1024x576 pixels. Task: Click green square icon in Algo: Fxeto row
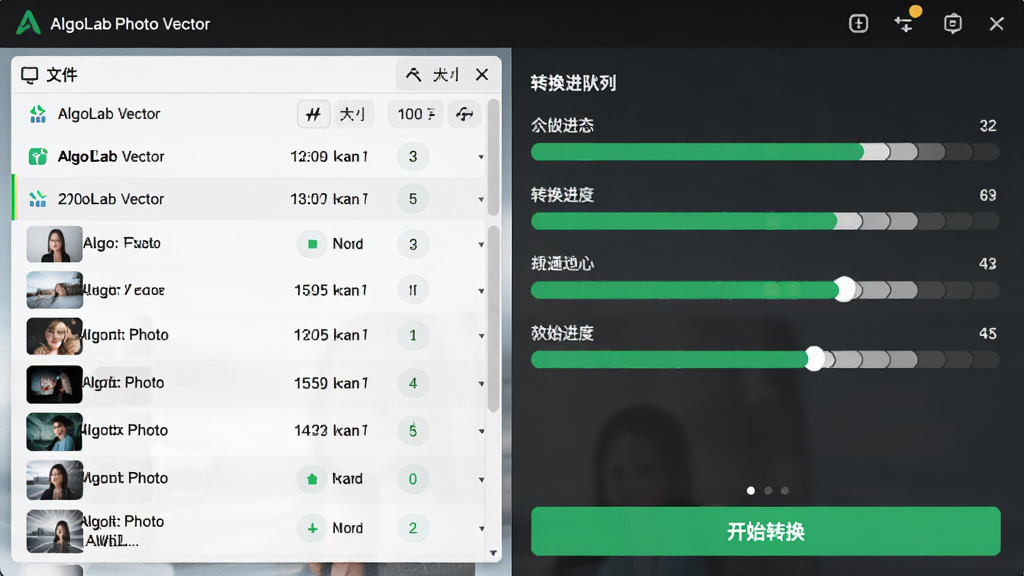tap(312, 244)
